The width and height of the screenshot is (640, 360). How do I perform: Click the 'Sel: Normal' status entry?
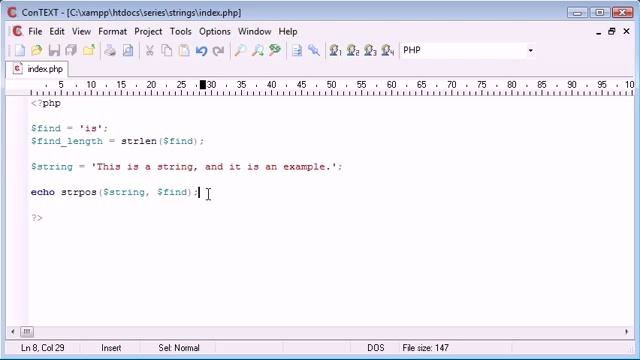179,348
